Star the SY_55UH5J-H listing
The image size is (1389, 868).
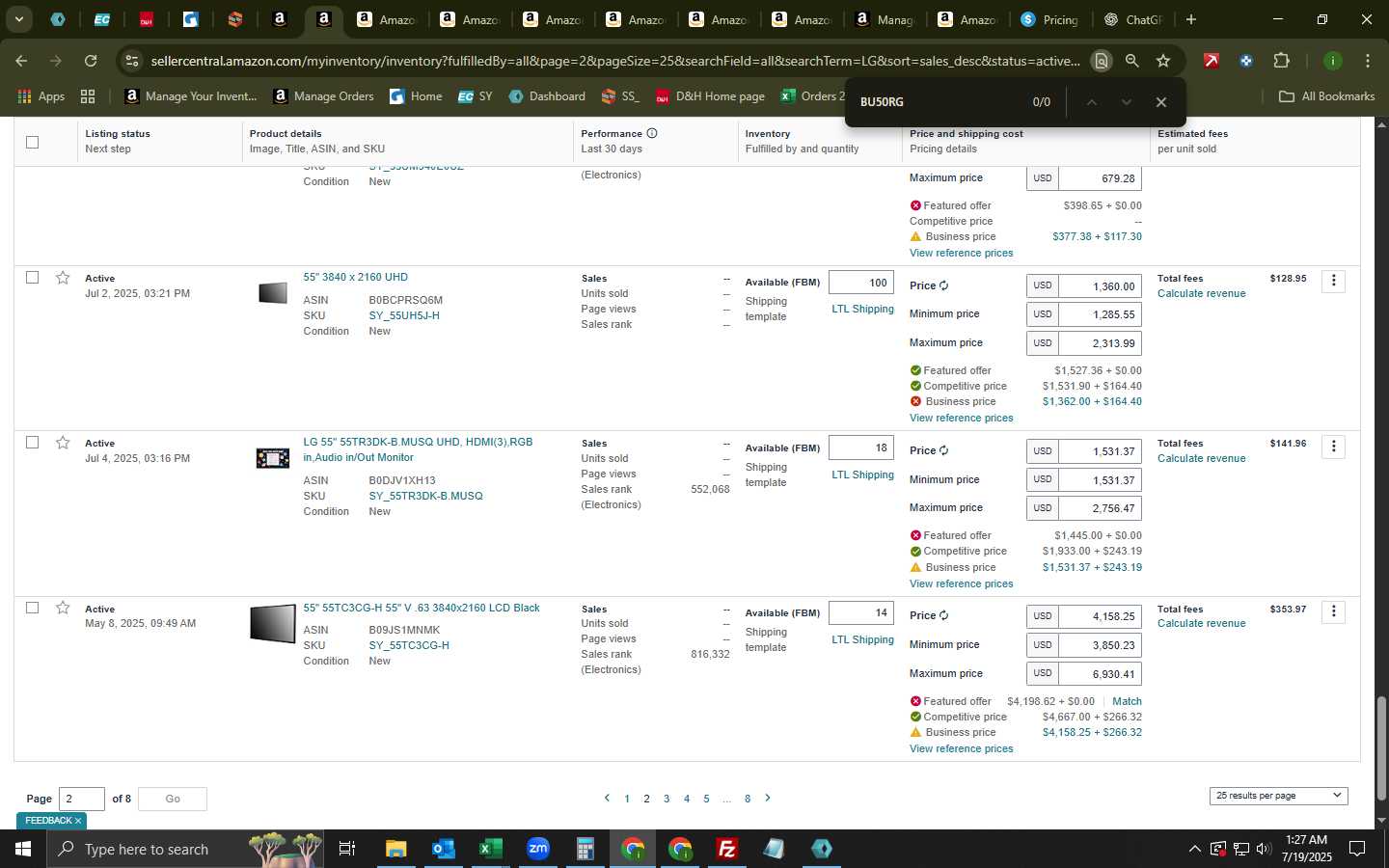point(63,278)
